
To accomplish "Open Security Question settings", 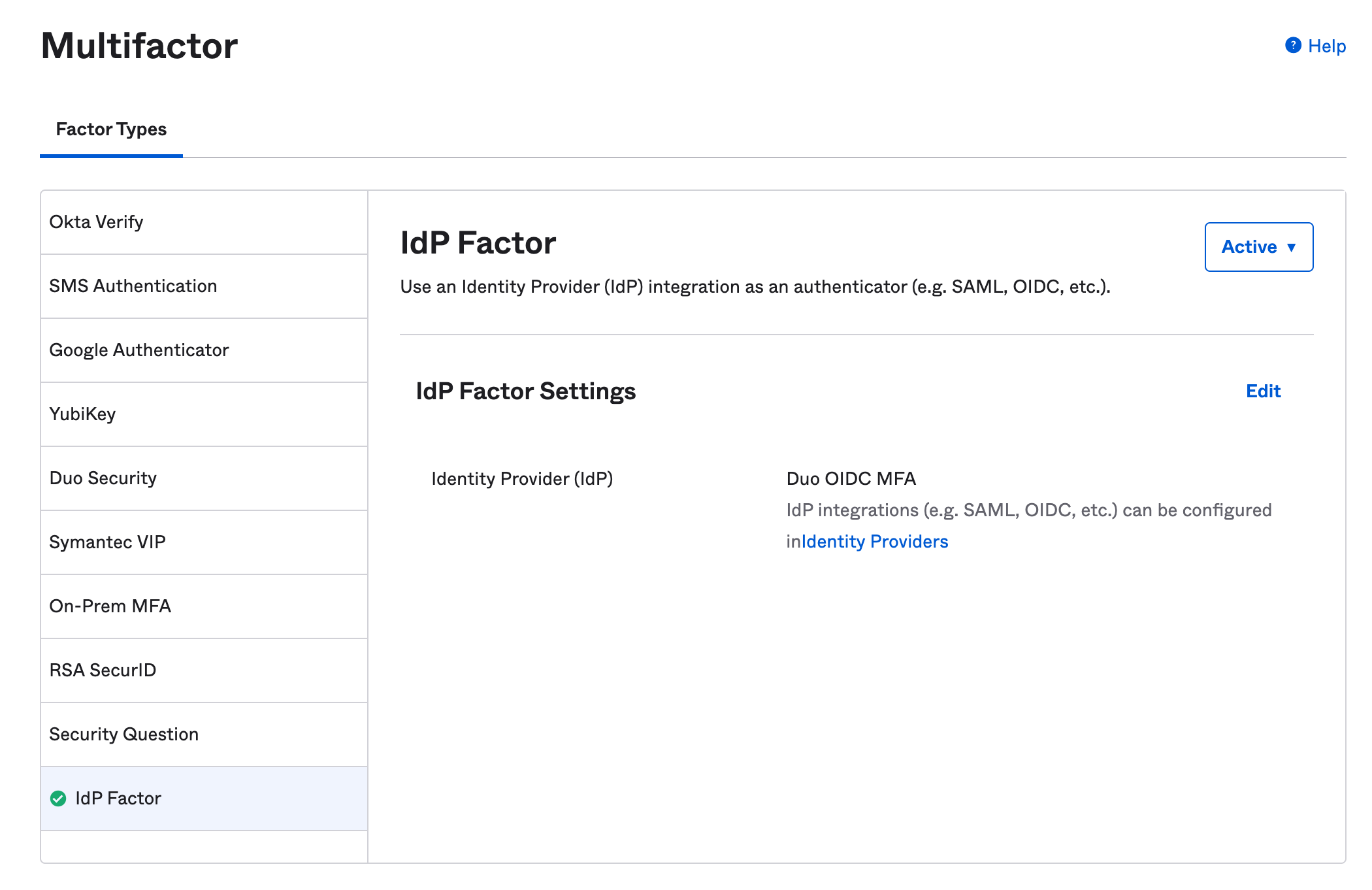I will tap(123, 734).
